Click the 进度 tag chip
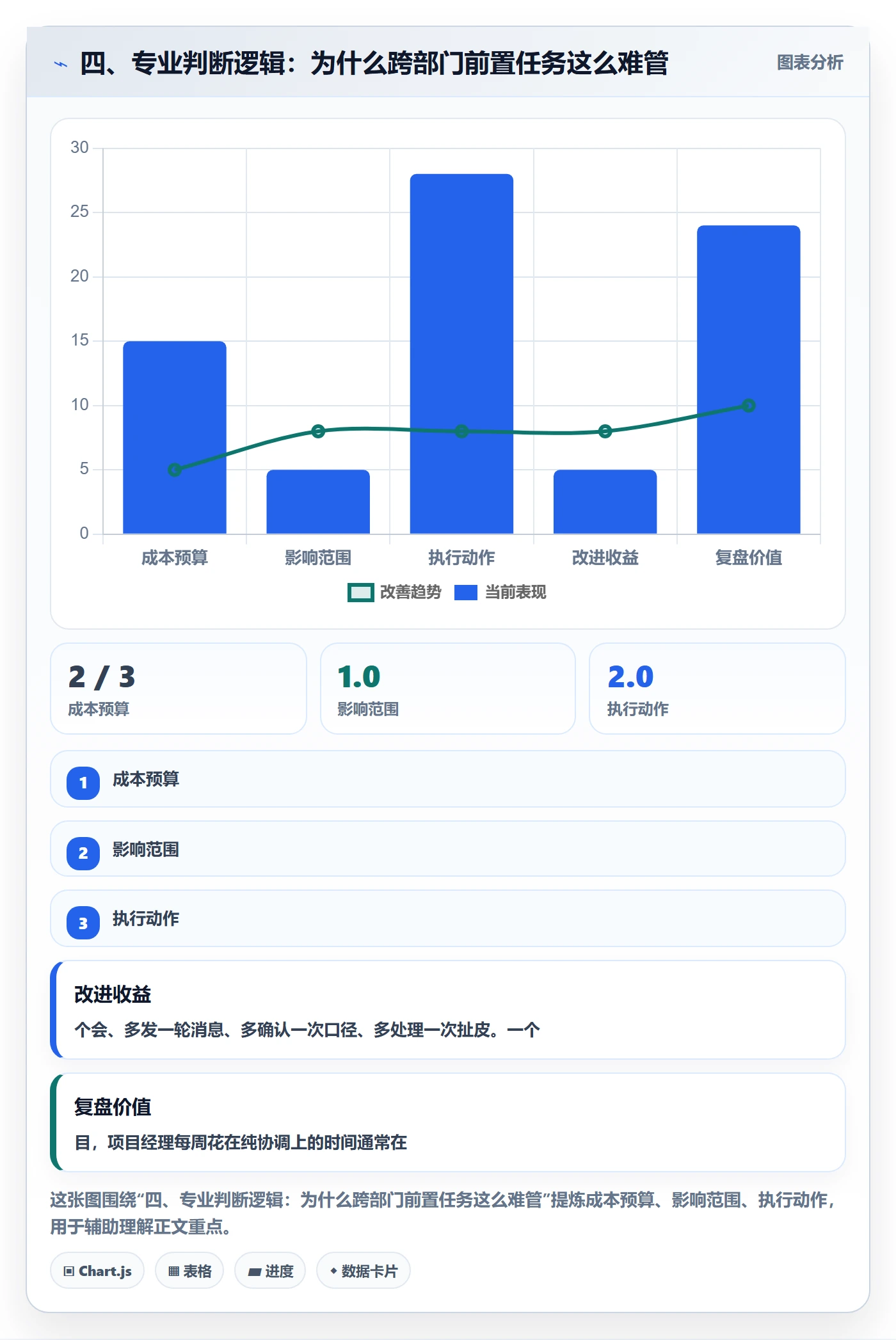 coord(270,1271)
